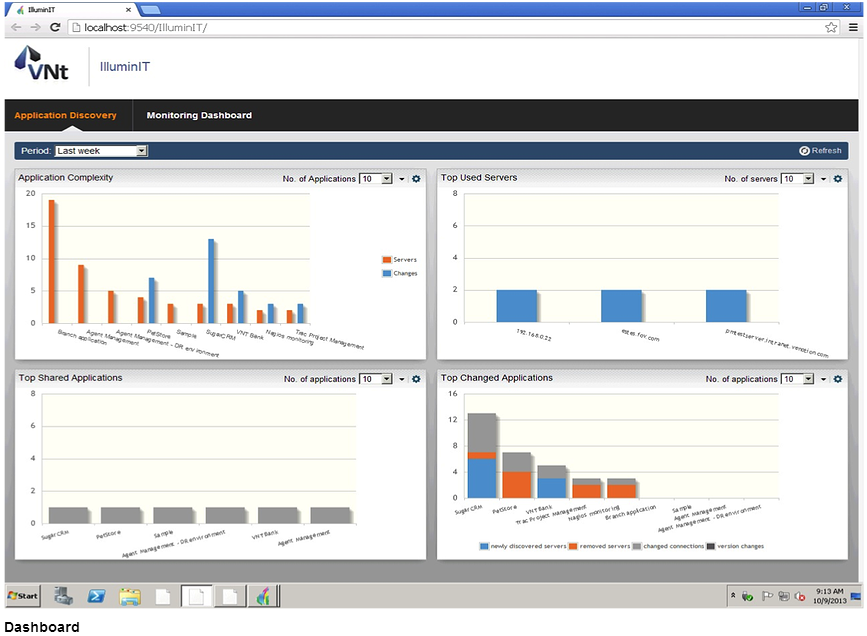Select the Application Discovery tab
Image resolution: width=867 pixels, height=636 pixels.
[65, 115]
